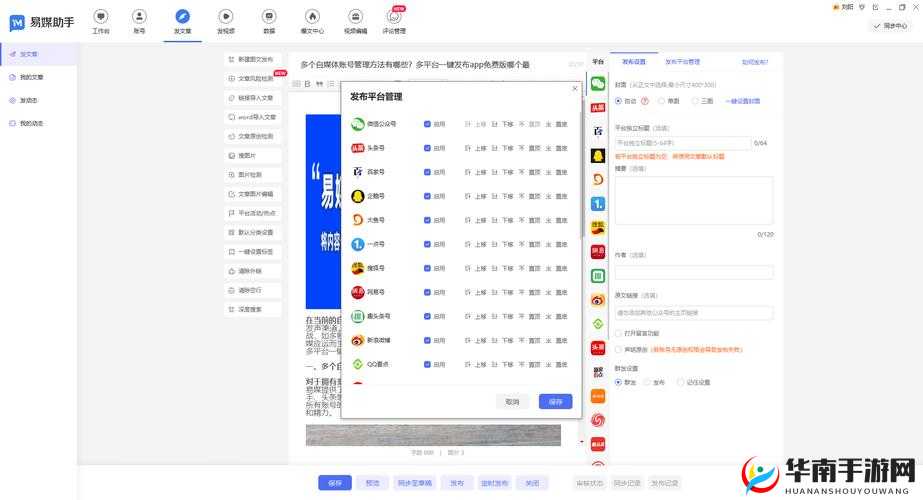Click the 一键设置封面 link
Viewport: 923px width, 500px height.
742,101
